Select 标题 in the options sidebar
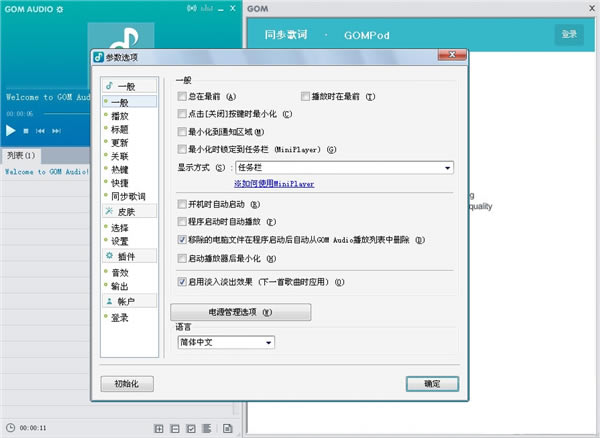This screenshot has height=438, width=600. pos(119,129)
